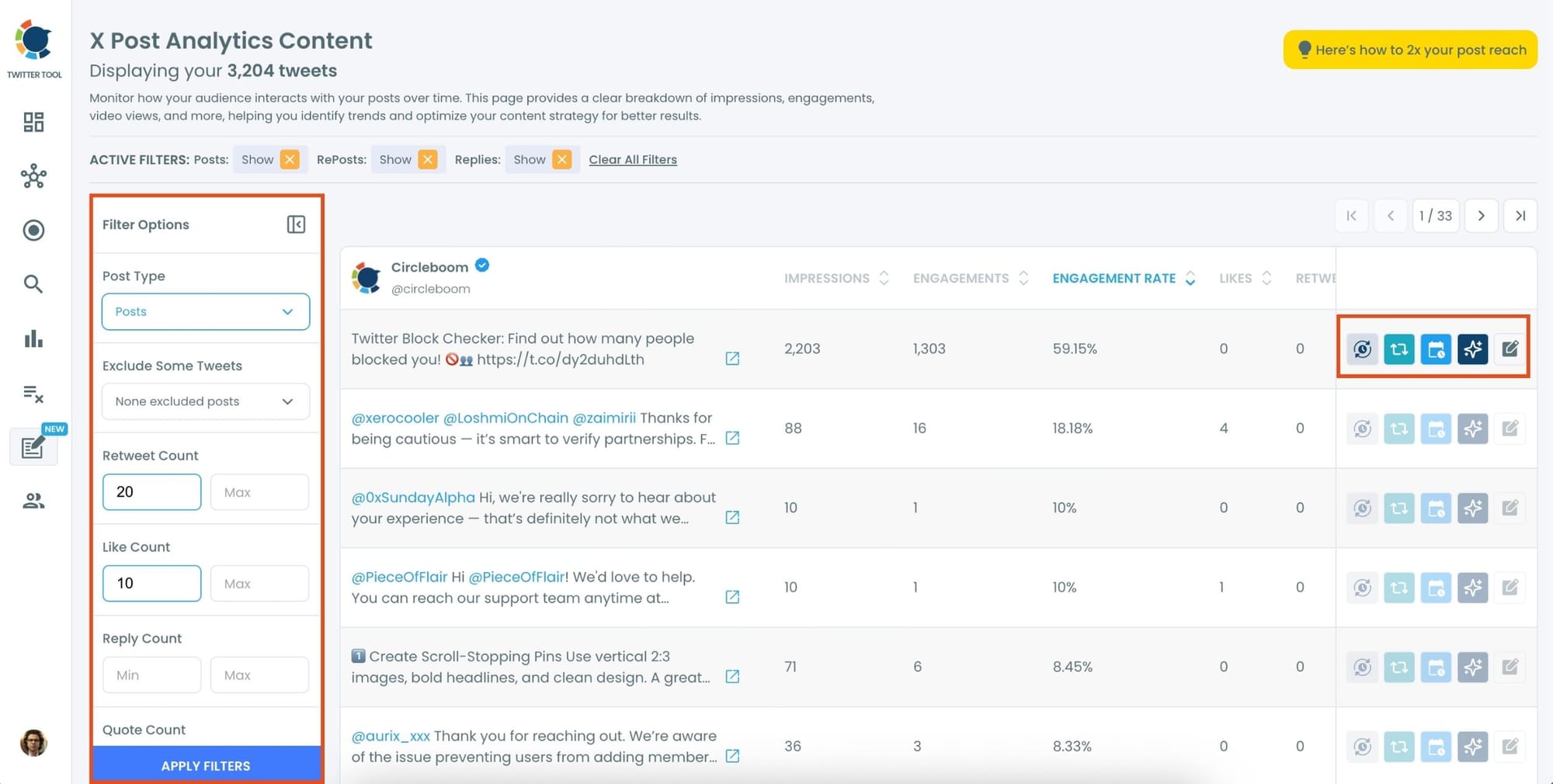Retweet the Twitter Block Checker post

1398,349
